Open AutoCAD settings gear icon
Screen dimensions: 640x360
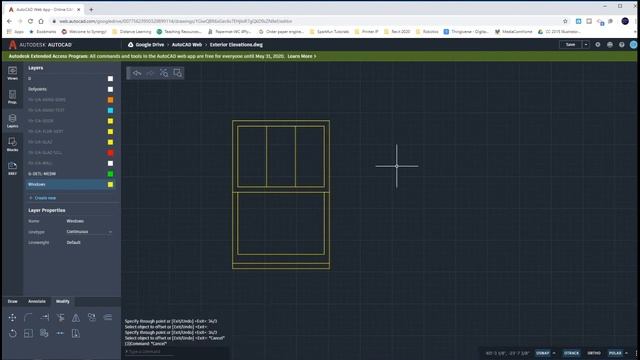(598, 44)
